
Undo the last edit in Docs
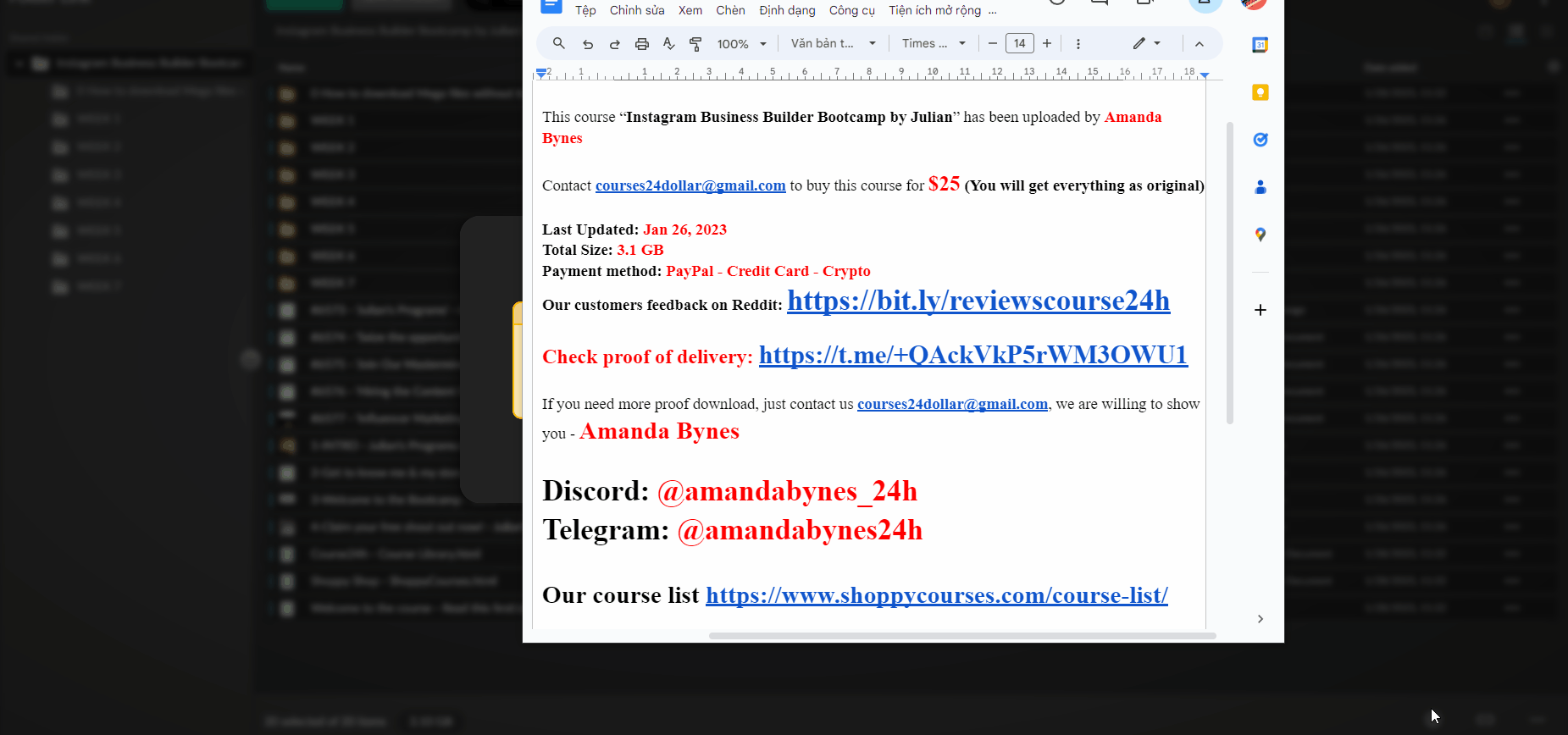587,43
